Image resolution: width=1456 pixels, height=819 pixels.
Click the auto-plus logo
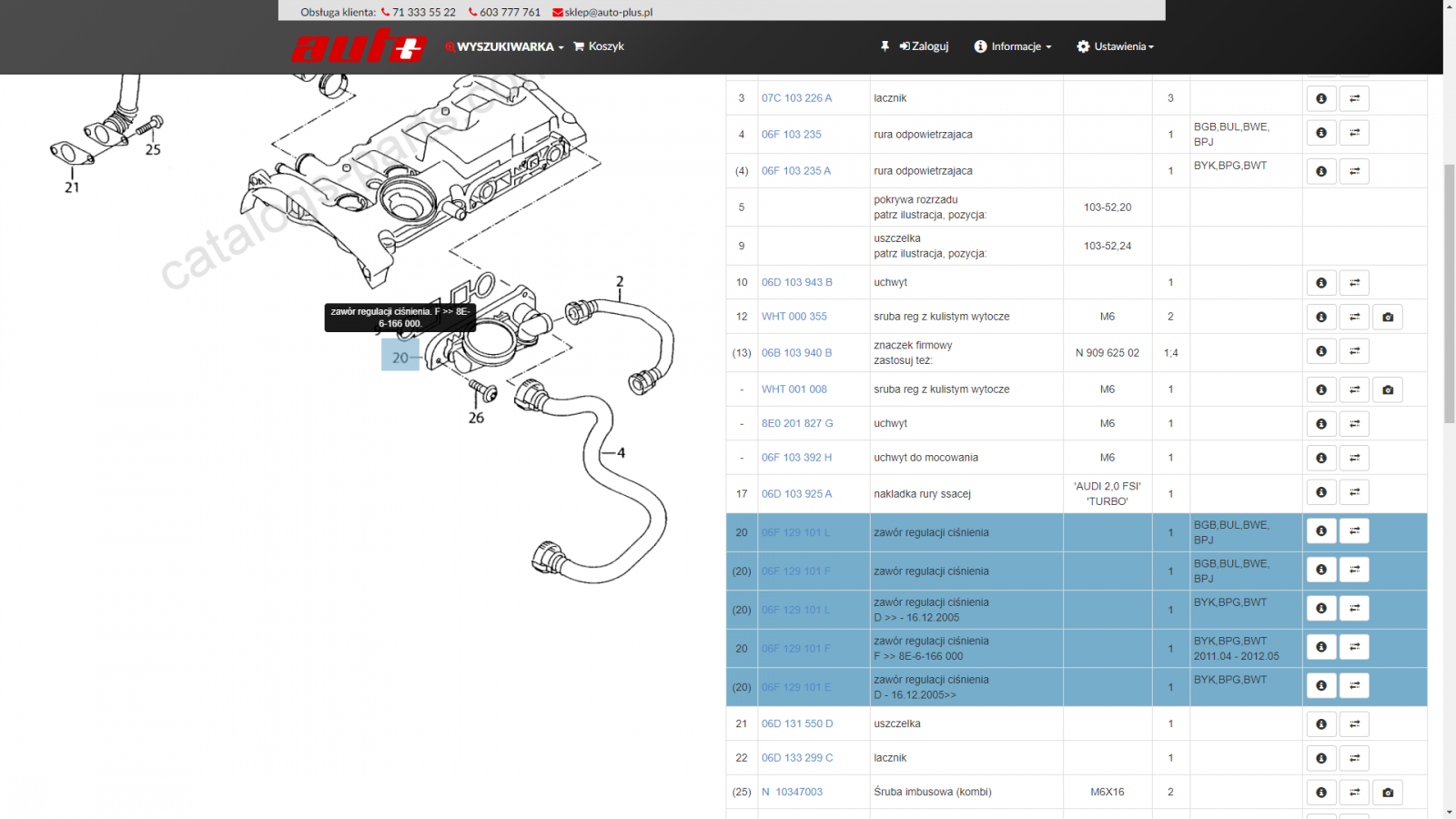click(359, 45)
